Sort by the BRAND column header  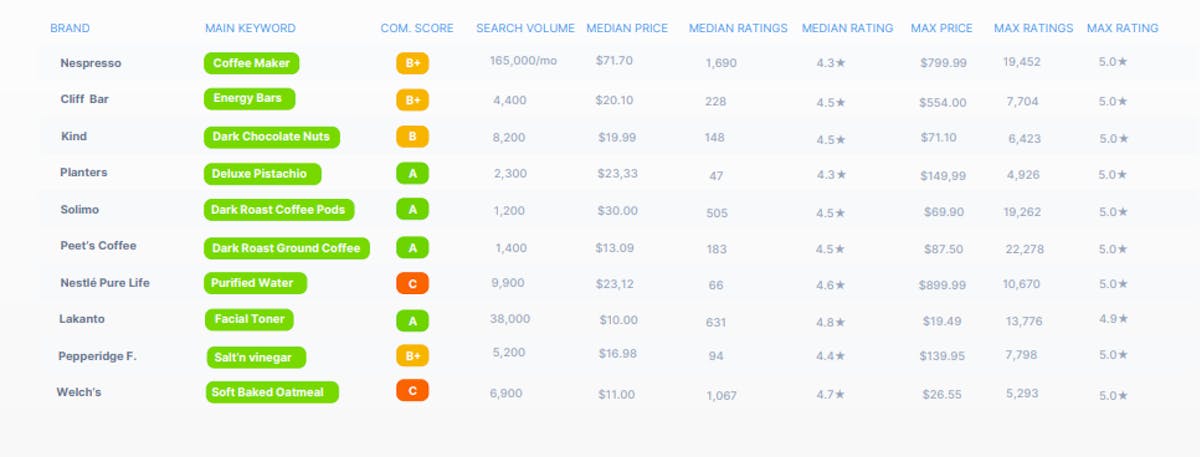coord(70,28)
